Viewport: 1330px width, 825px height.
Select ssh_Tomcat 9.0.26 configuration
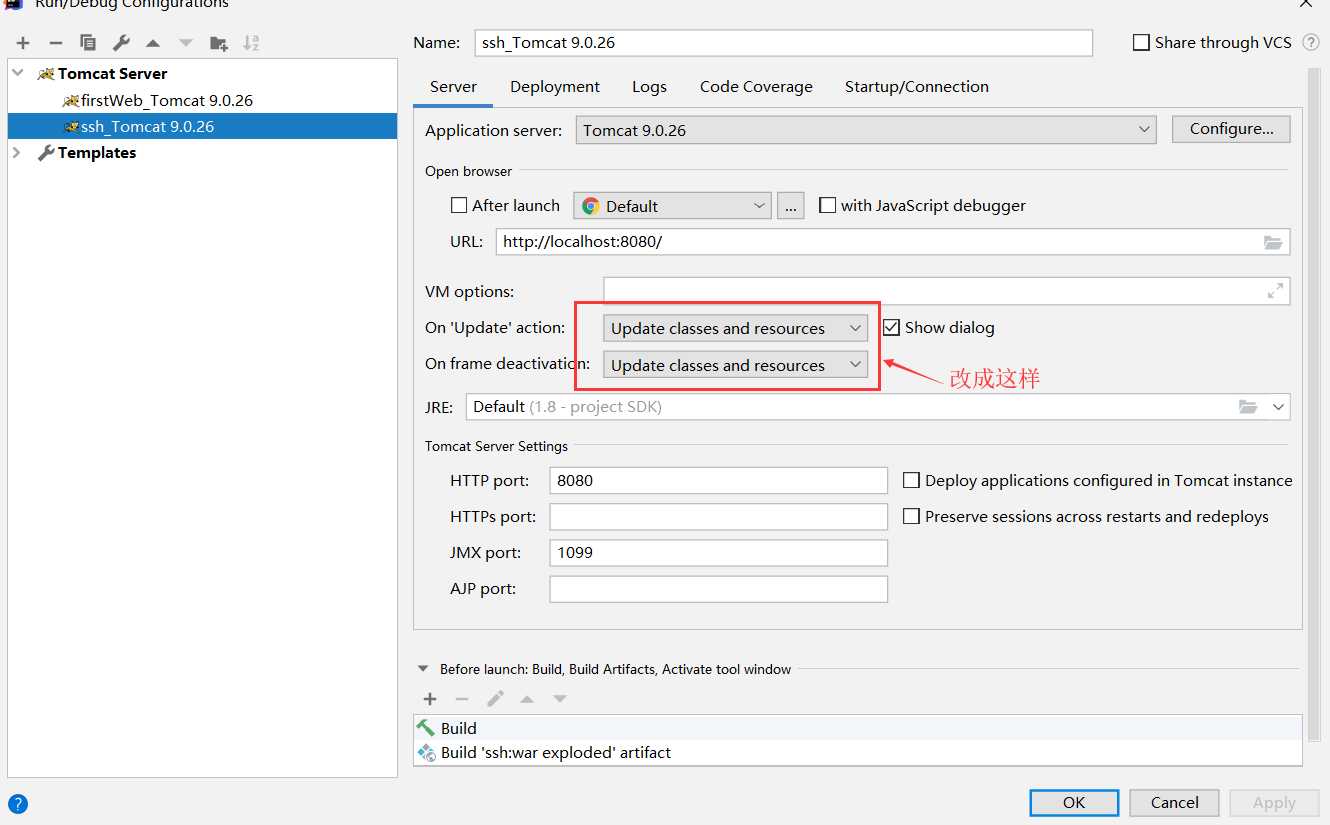(x=202, y=126)
